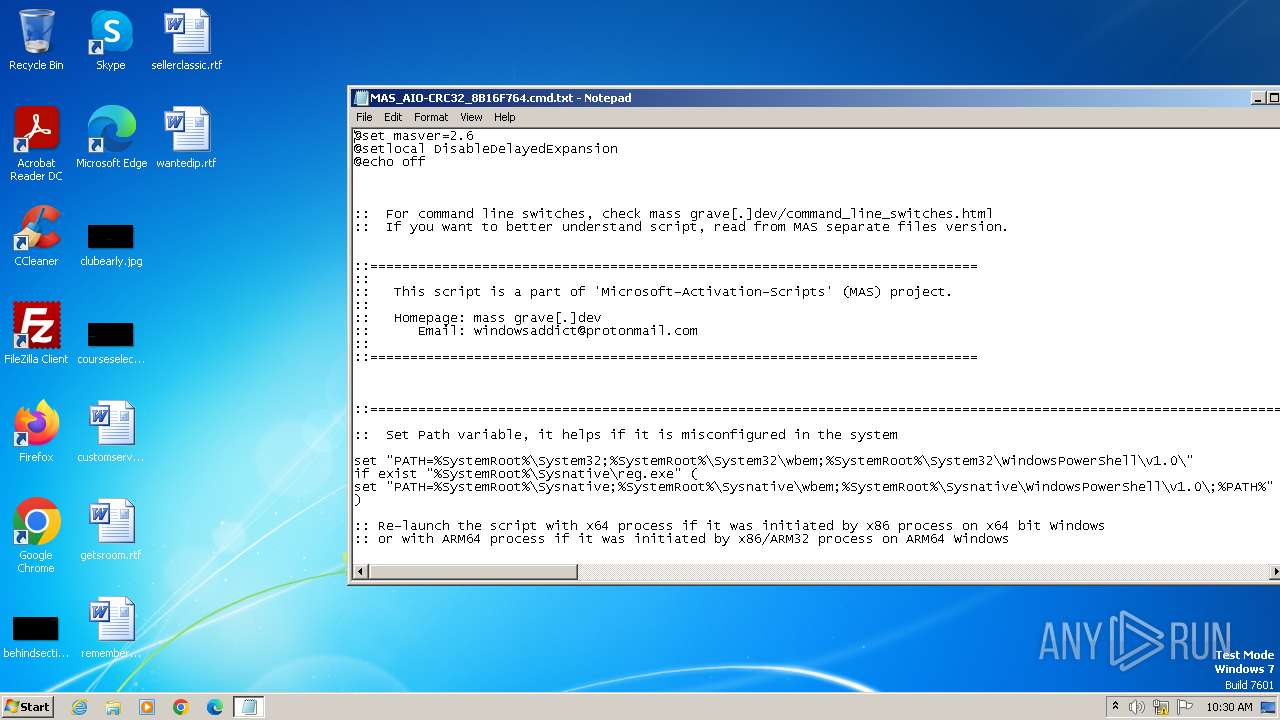Click the email windowsaddict@protonmail.com text
1280x720 pixels.
pos(585,330)
